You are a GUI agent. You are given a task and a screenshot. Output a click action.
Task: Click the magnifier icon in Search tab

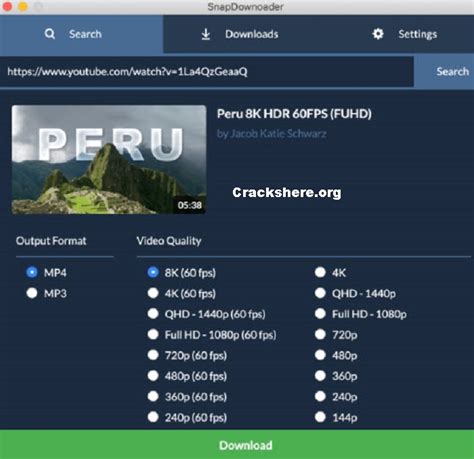point(50,34)
